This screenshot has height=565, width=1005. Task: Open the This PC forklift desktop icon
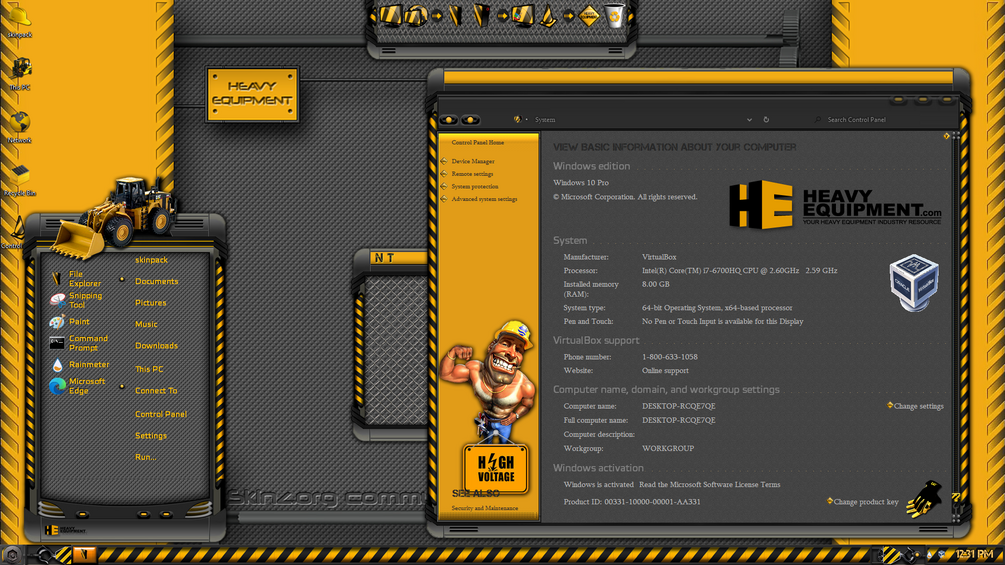pyautogui.click(x=21, y=74)
